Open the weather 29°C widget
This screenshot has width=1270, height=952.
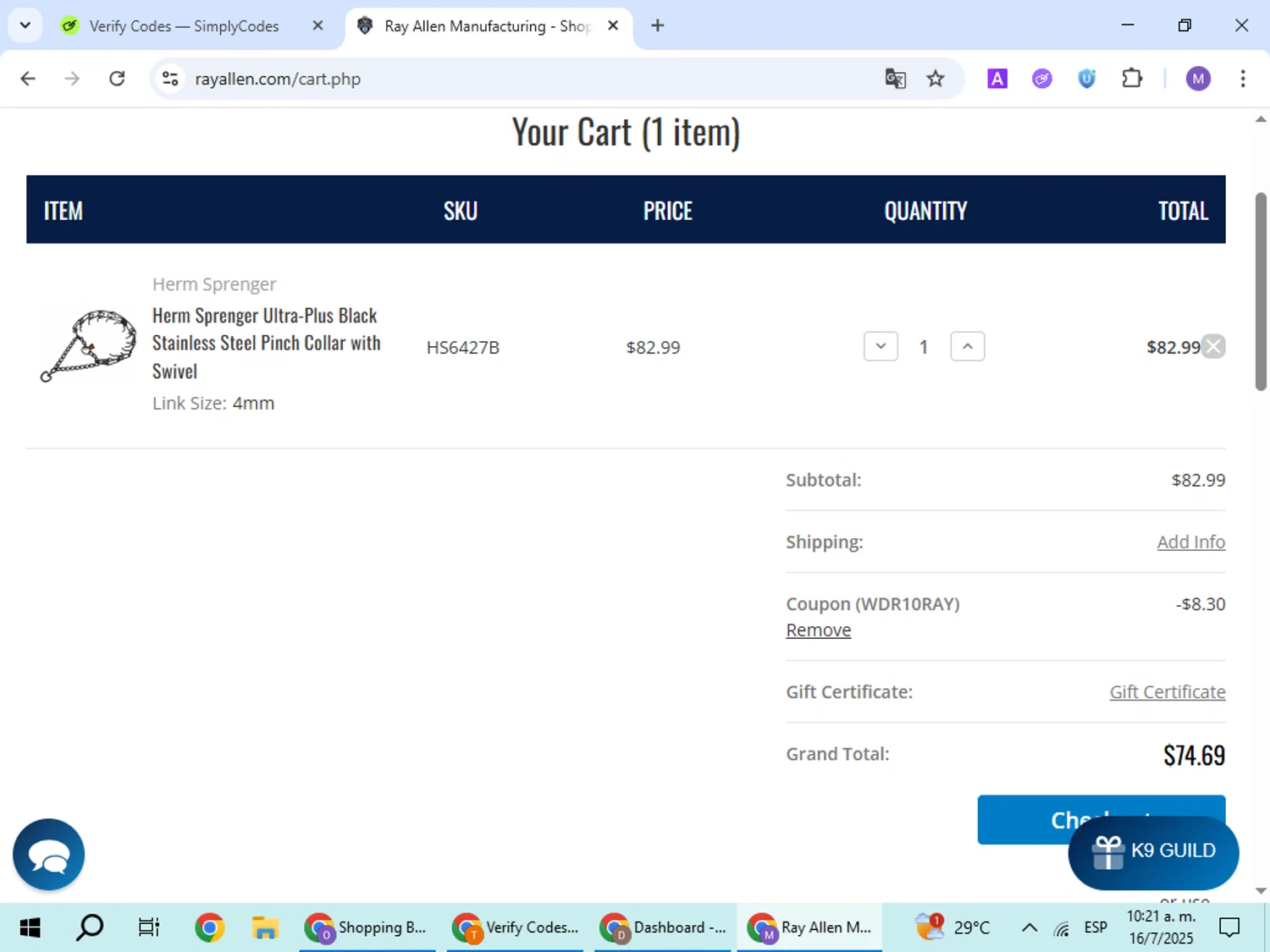click(952, 927)
